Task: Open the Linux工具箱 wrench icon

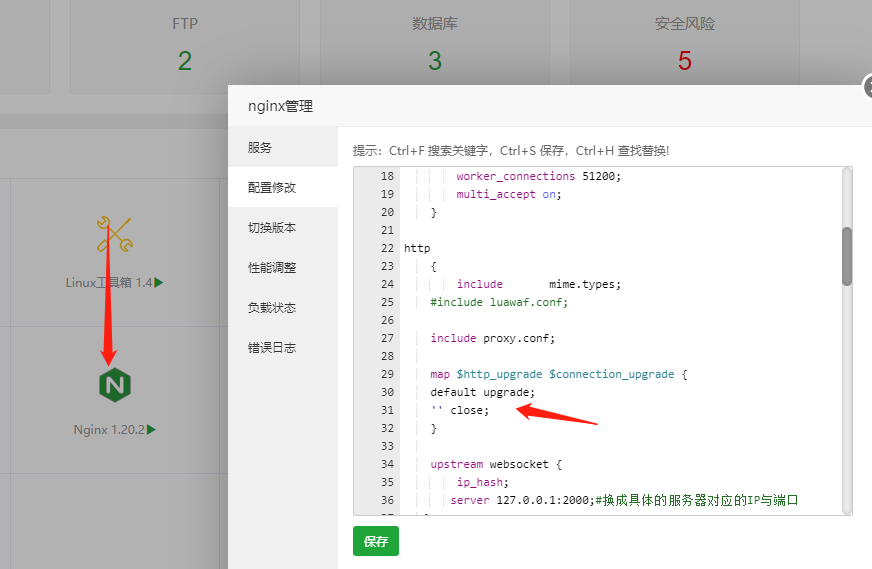Action: pos(115,234)
